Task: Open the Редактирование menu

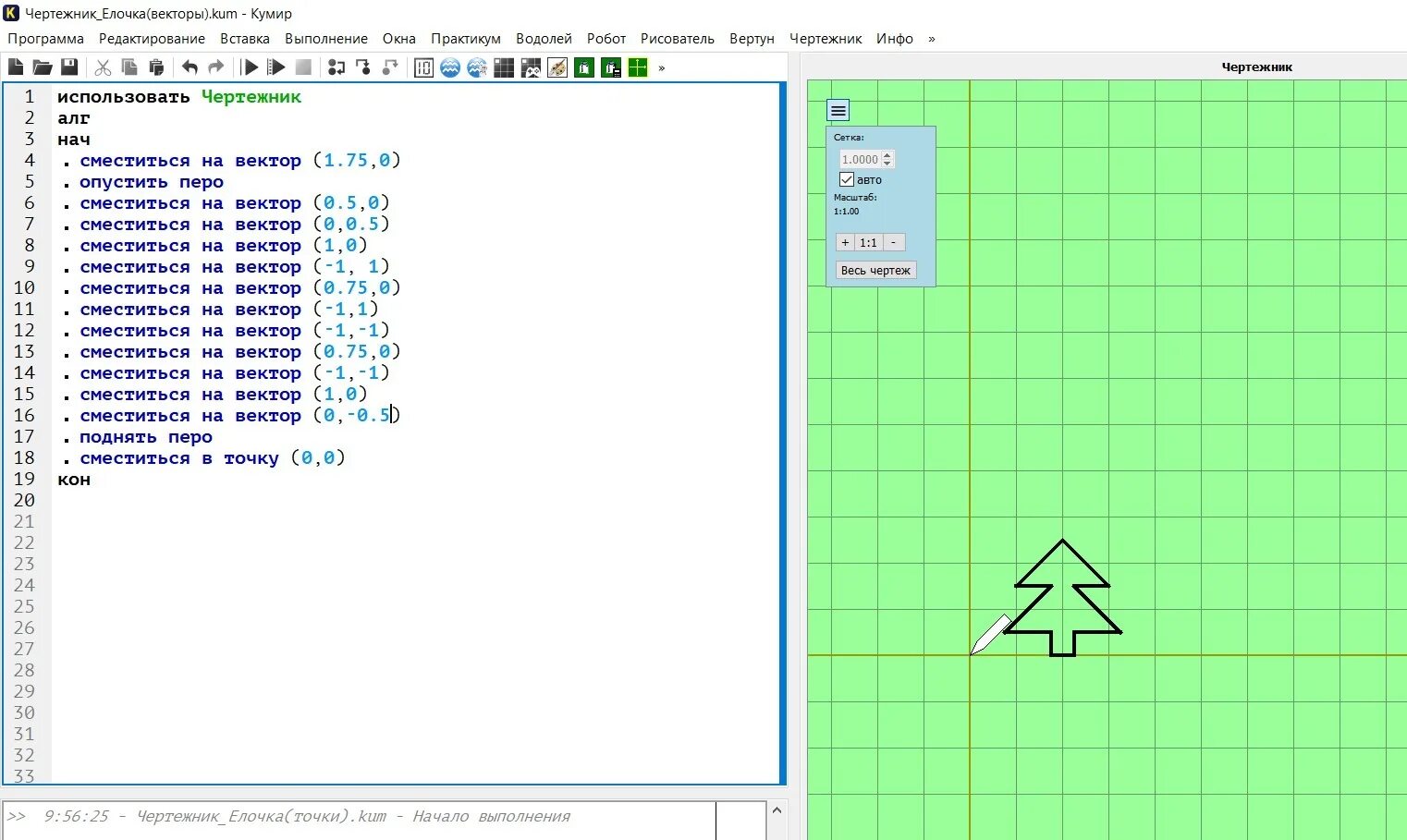Action: [x=152, y=39]
